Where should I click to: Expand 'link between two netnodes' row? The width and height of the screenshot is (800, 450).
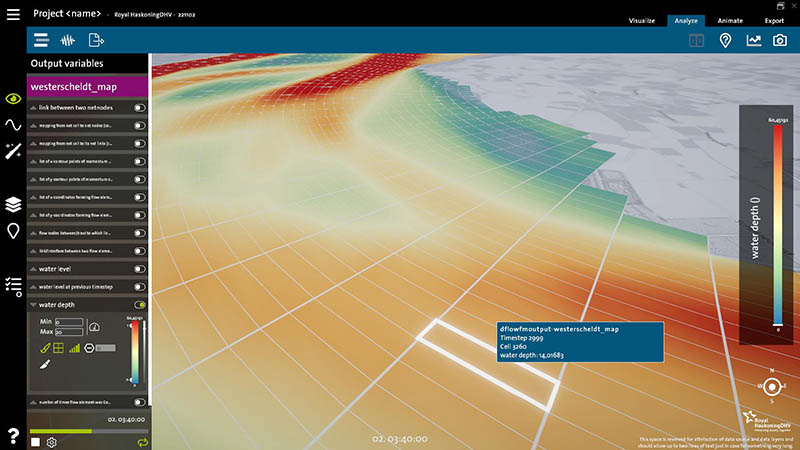(33, 108)
